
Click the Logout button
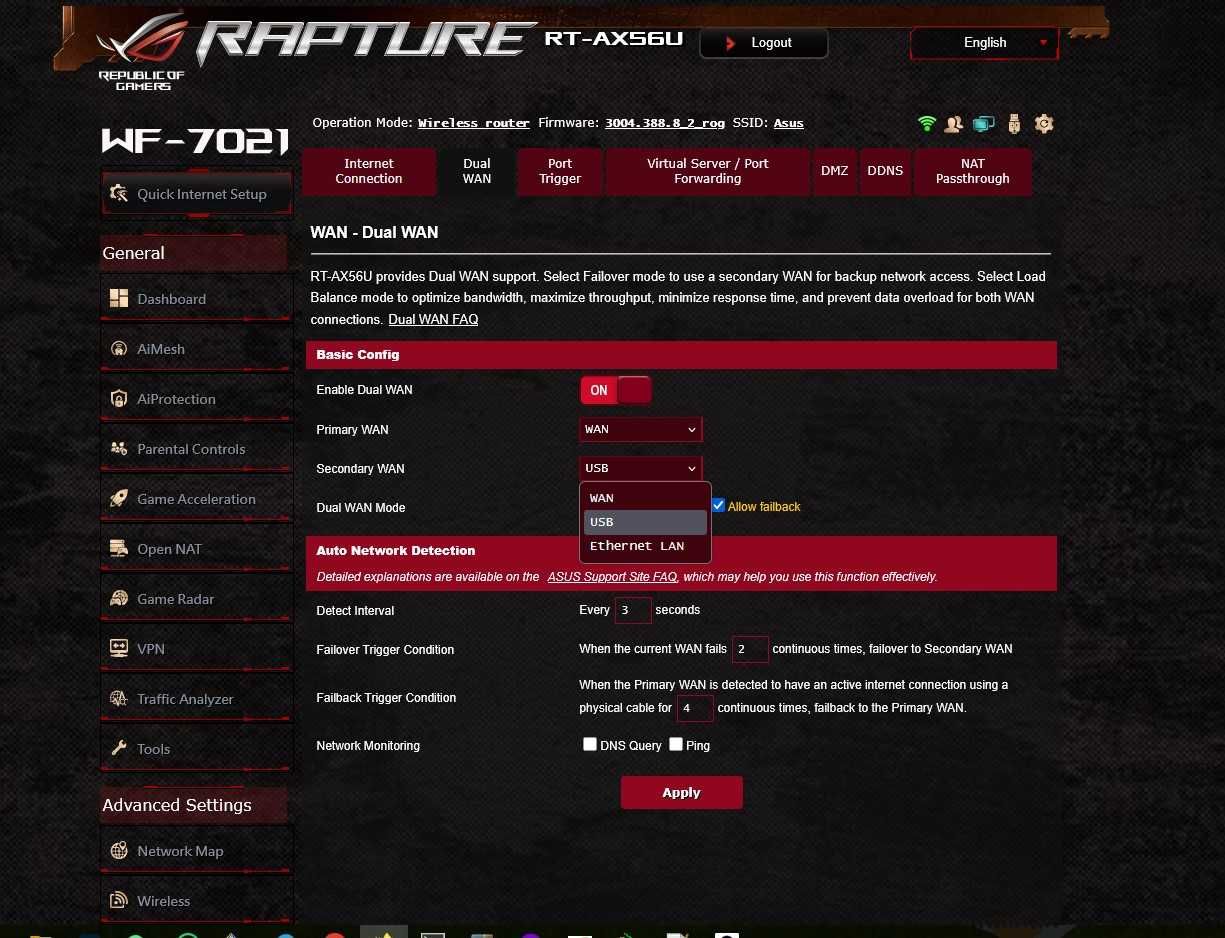(763, 43)
